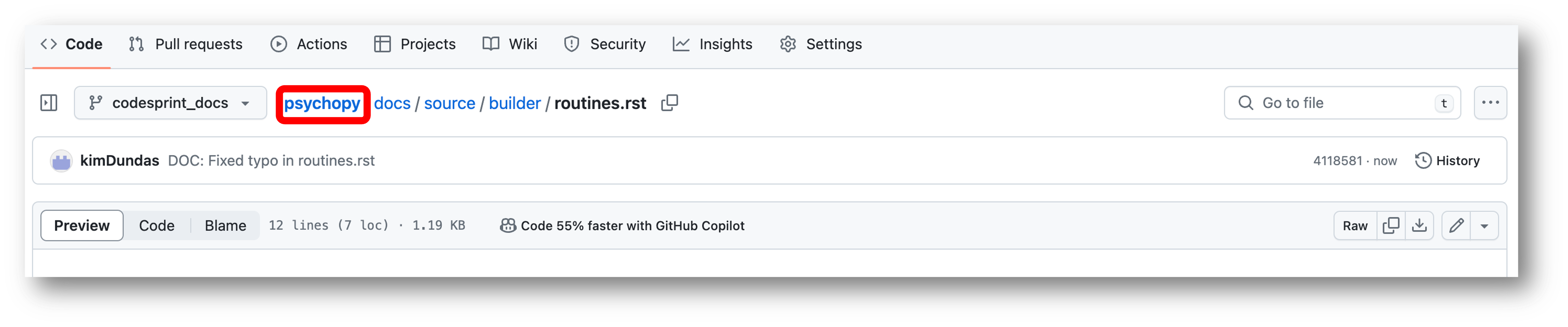Screen dimensions: 1568x327
Task: Open the Actions tab
Action: click(309, 45)
